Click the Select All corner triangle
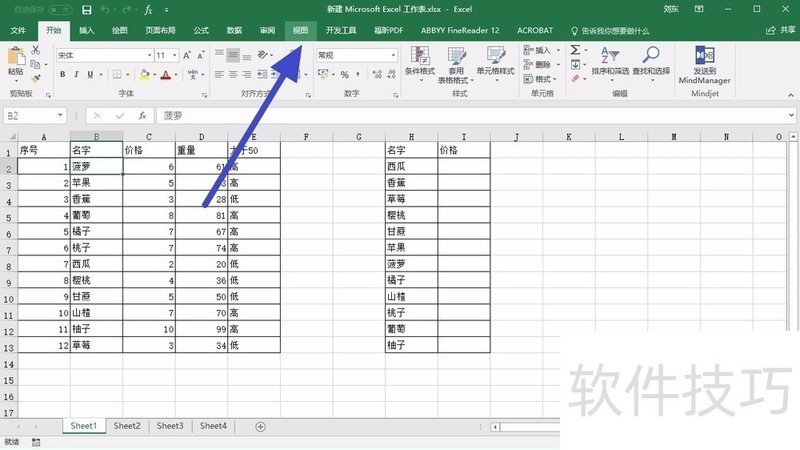The height and width of the screenshot is (450, 800). (12, 136)
